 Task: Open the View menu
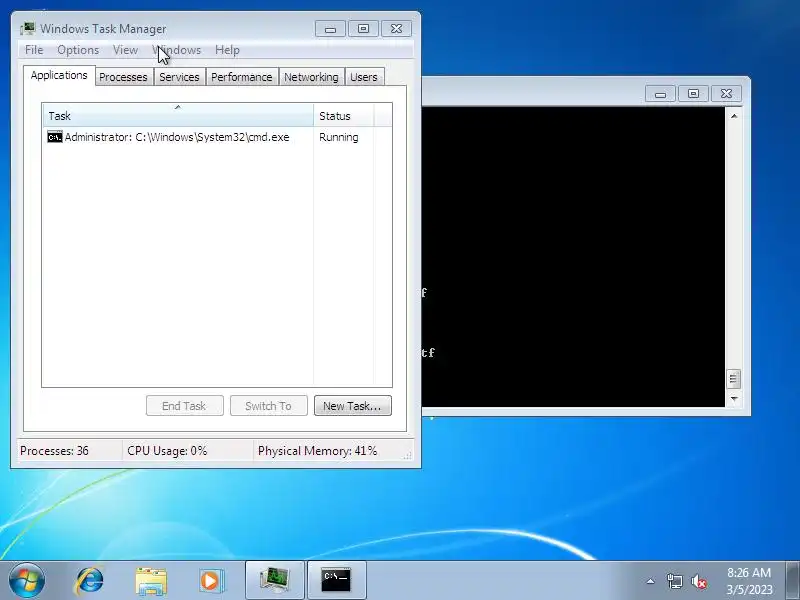tap(125, 50)
